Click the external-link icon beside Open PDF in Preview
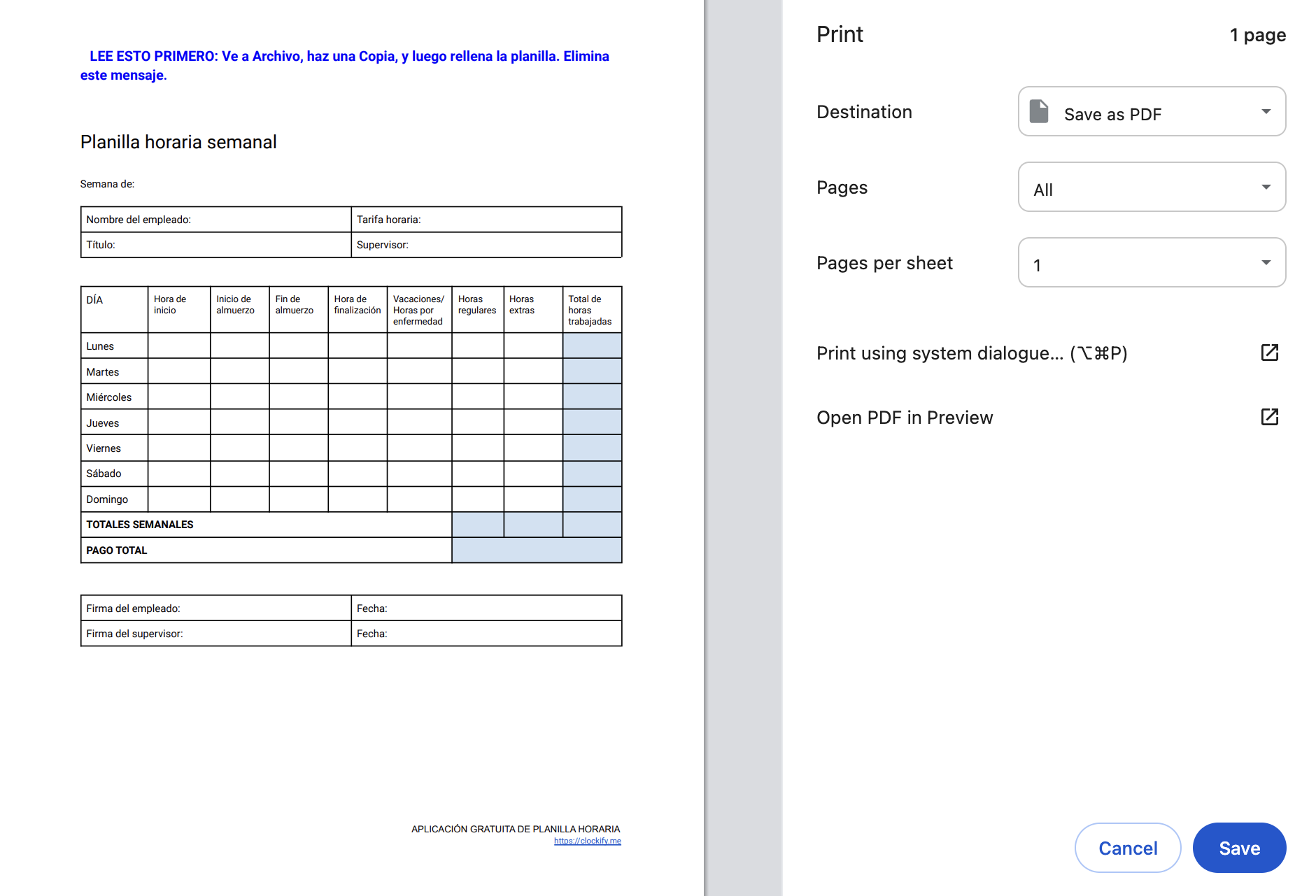Image resolution: width=1316 pixels, height=896 pixels. click(1269, 417)
